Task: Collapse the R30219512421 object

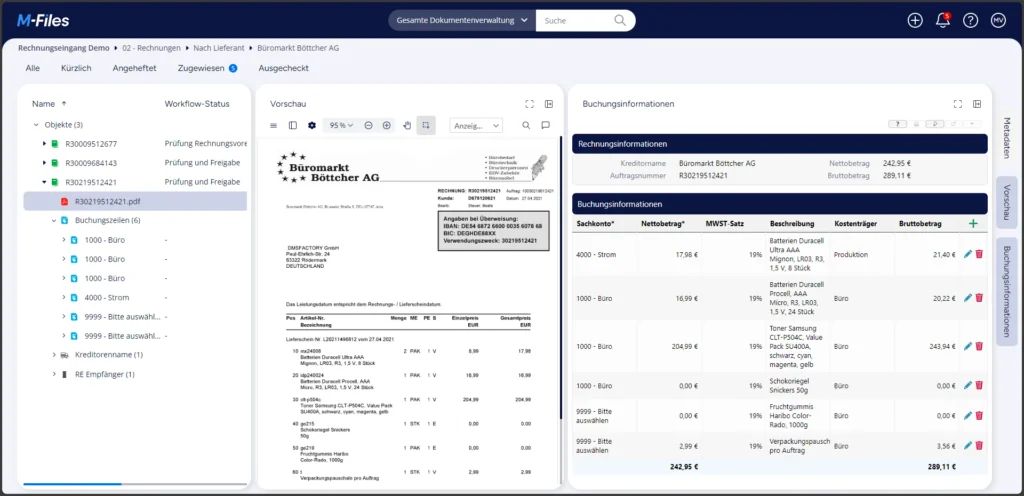Action: (x=44, y=182)
